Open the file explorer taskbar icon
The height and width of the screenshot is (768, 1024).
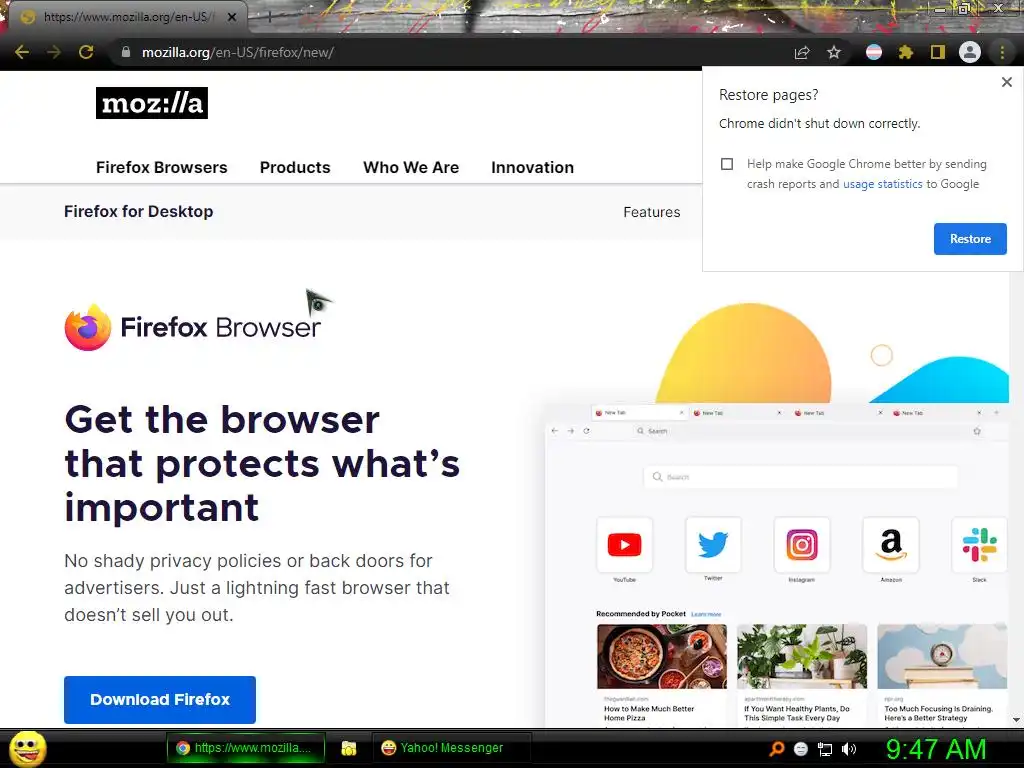click(349, 748)
